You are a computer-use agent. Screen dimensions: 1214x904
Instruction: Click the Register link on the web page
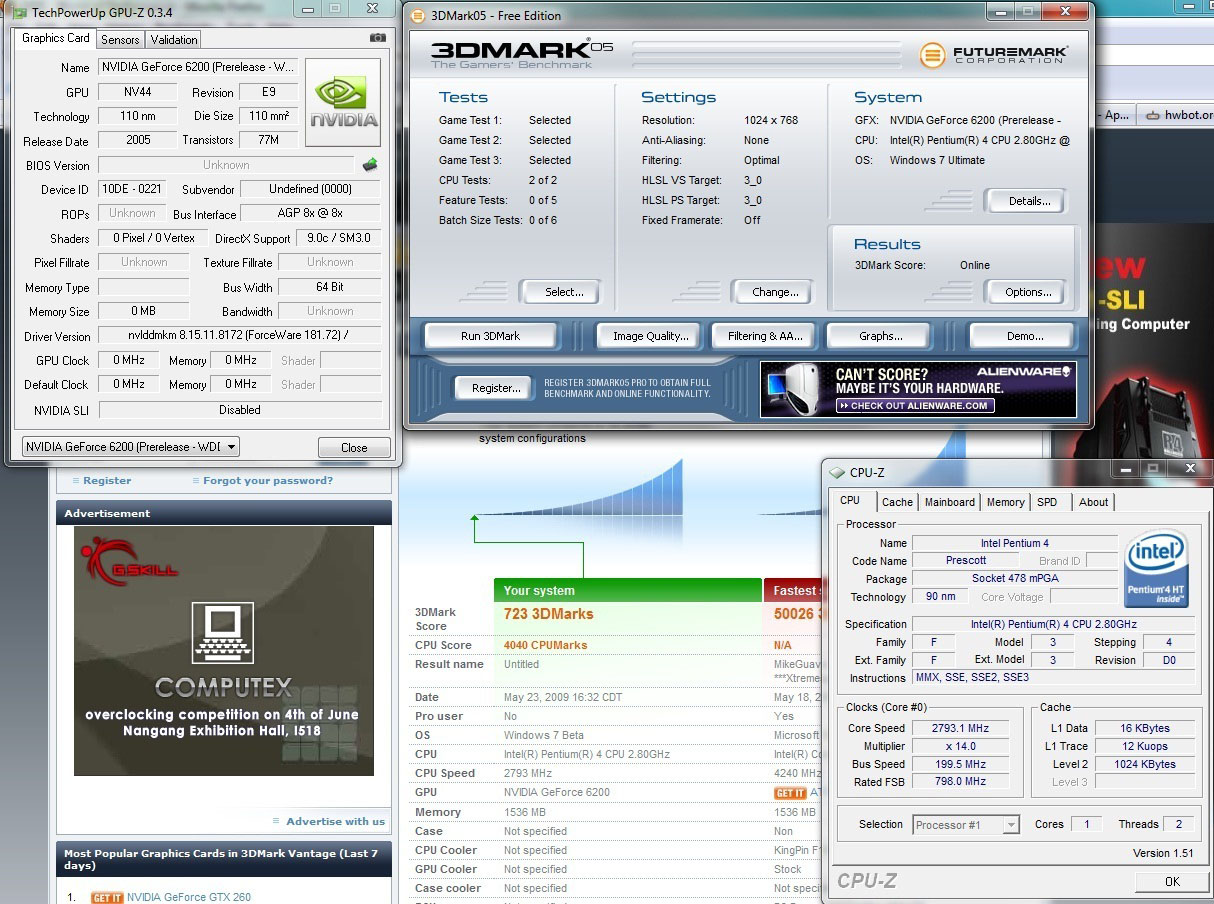[107, 480]
